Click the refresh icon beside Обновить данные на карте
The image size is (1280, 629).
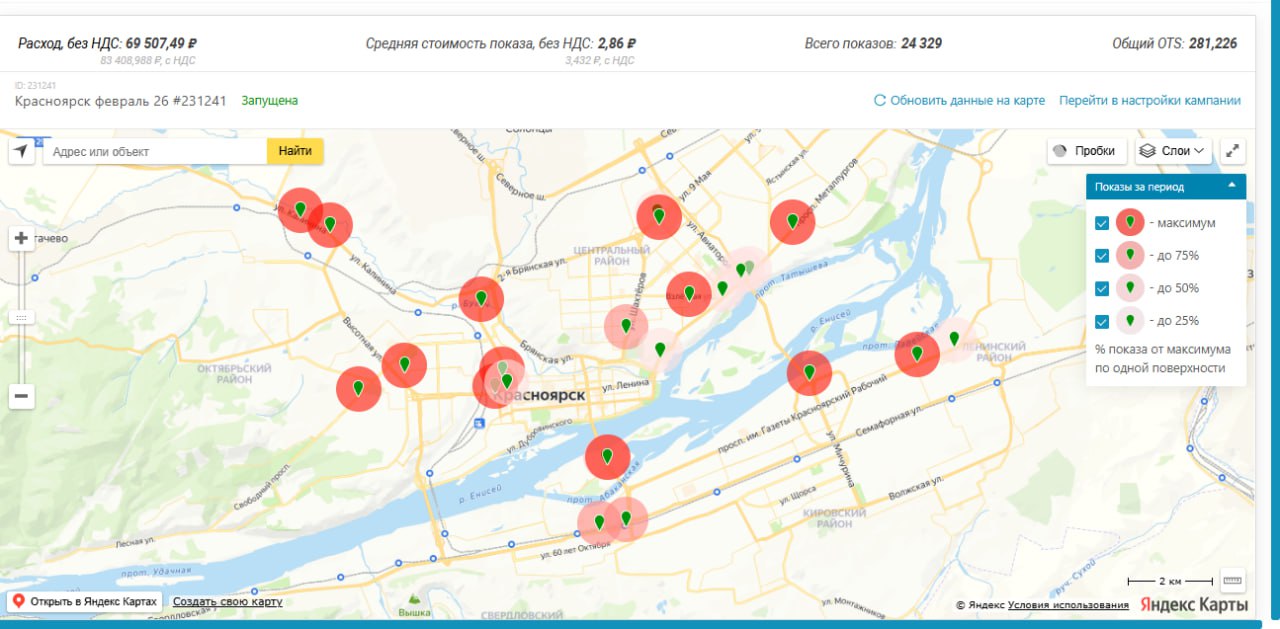(880, 101)
